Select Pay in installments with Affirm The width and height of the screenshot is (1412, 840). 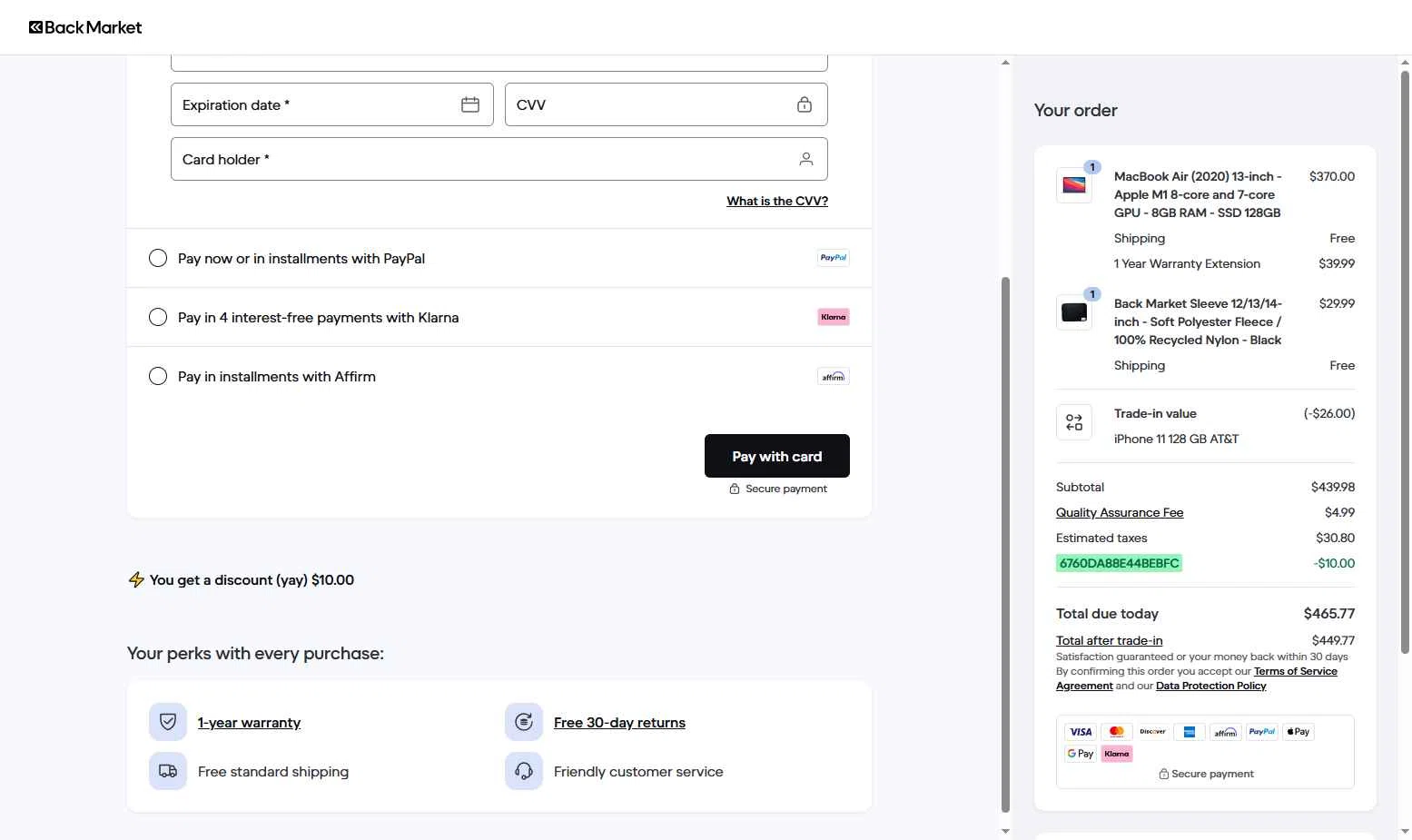click(158, 376)
